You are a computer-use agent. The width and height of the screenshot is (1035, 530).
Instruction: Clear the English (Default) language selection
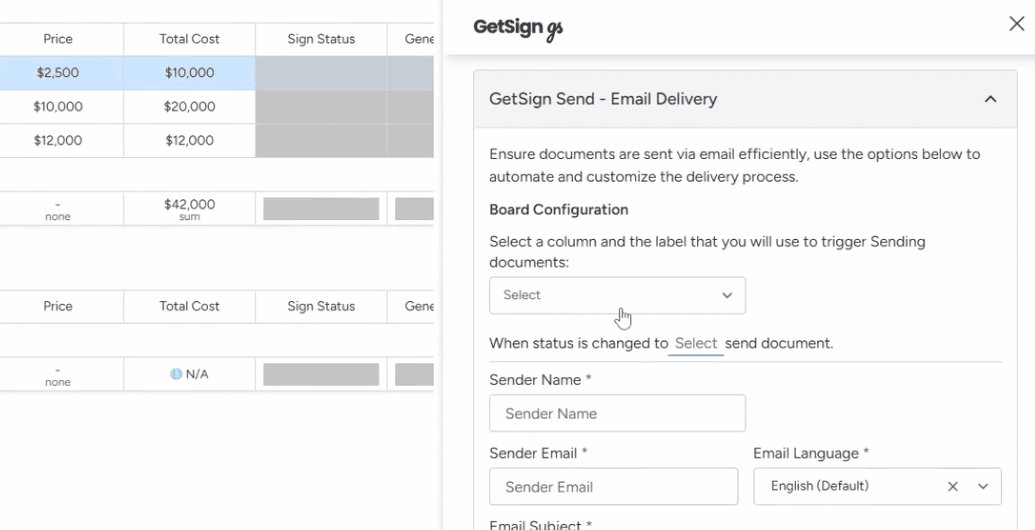[952, 486]
